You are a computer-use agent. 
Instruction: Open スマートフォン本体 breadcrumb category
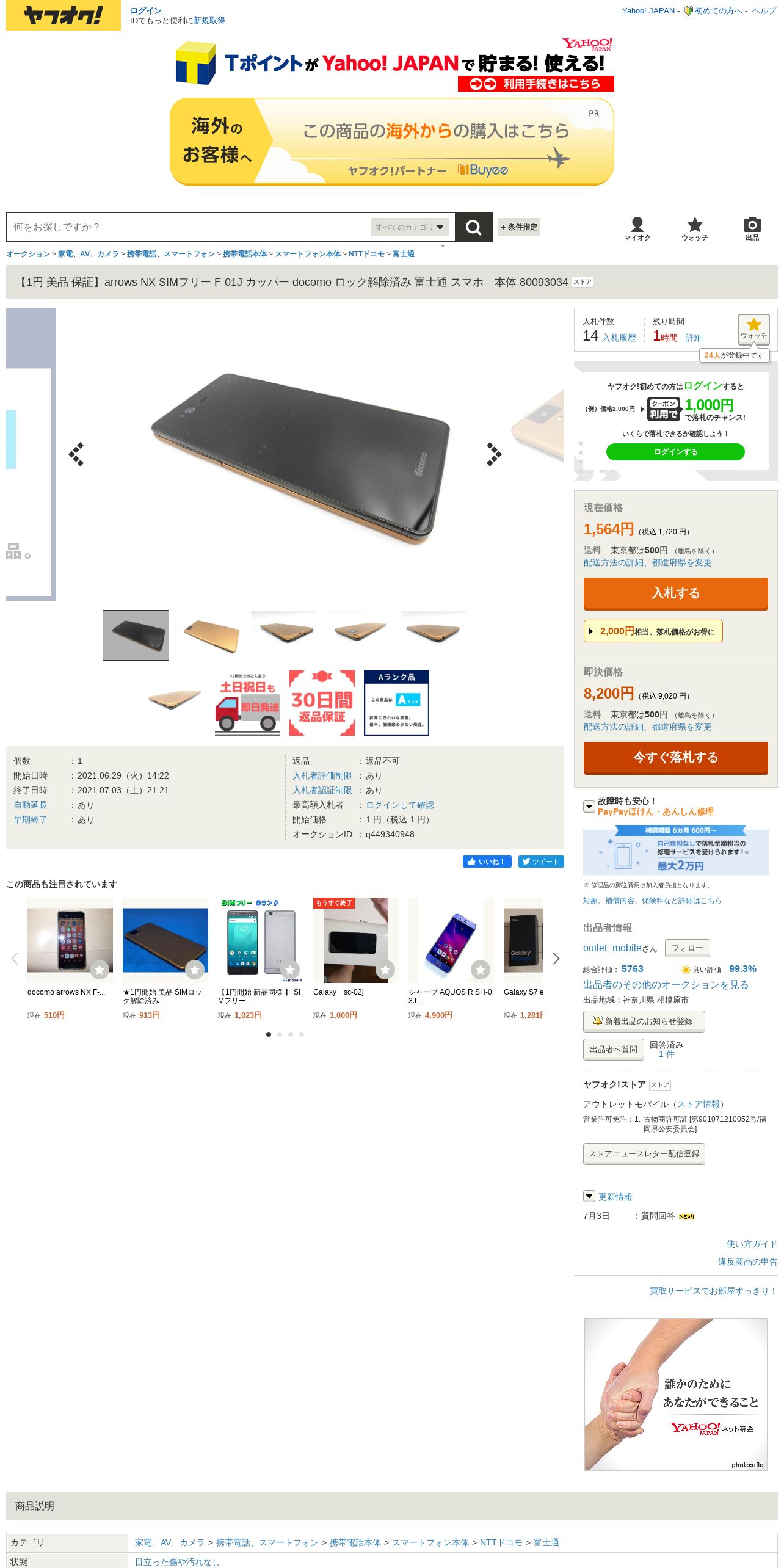pyautogui.click(x=308, y=254)
